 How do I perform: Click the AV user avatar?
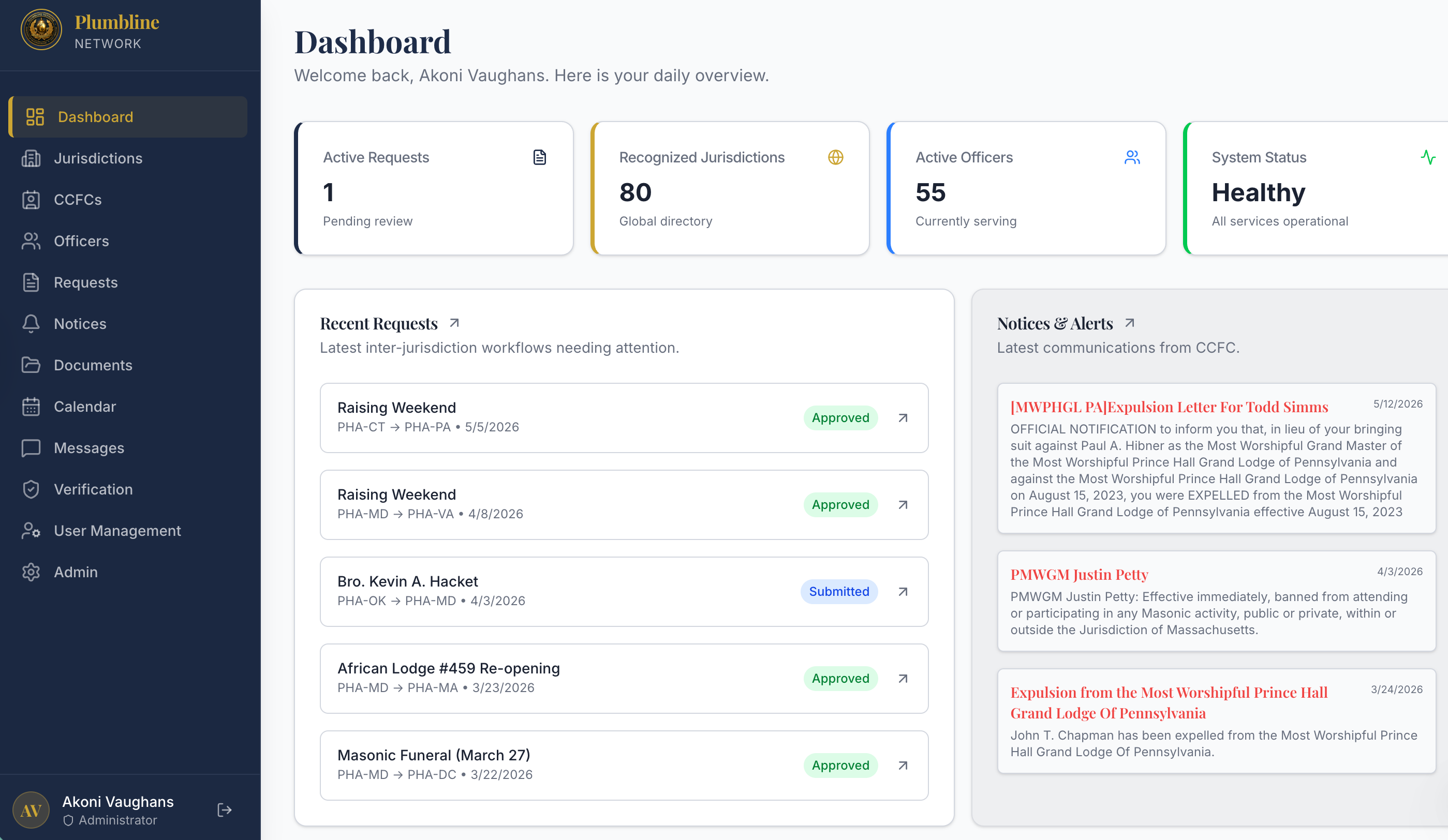[x=31, y=809]
